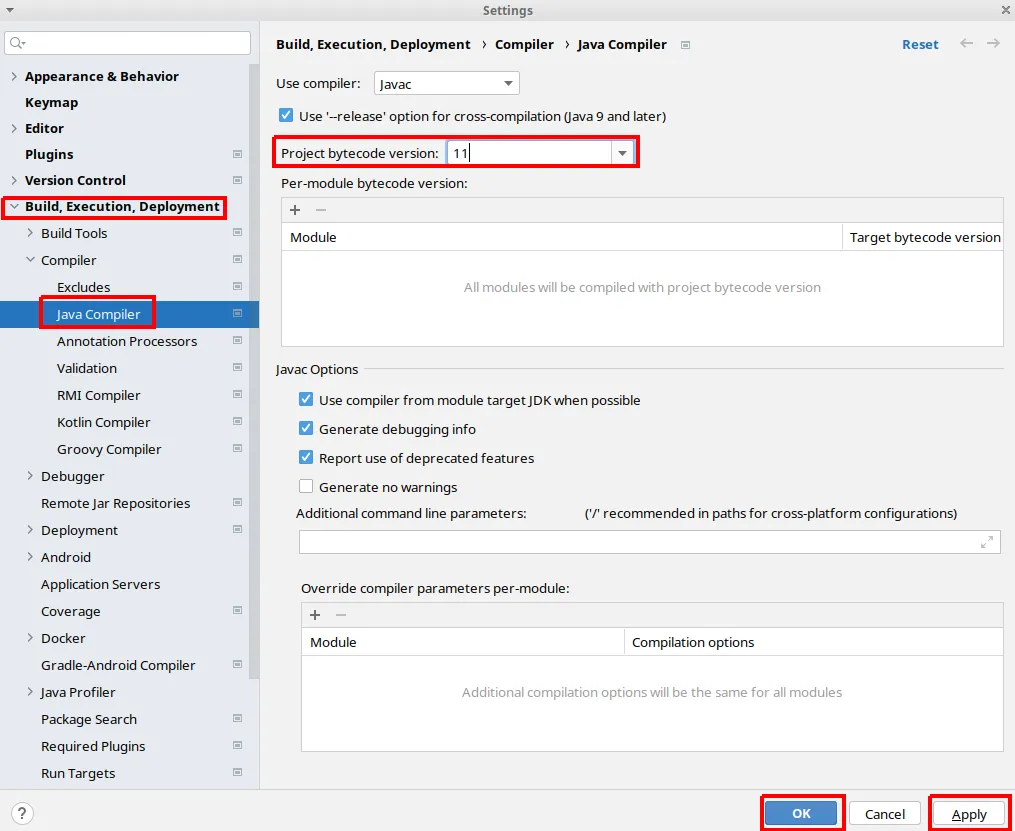Click the project icon beside Build Tools
This screenshot has height=831, width=1015.
(238, 233)
